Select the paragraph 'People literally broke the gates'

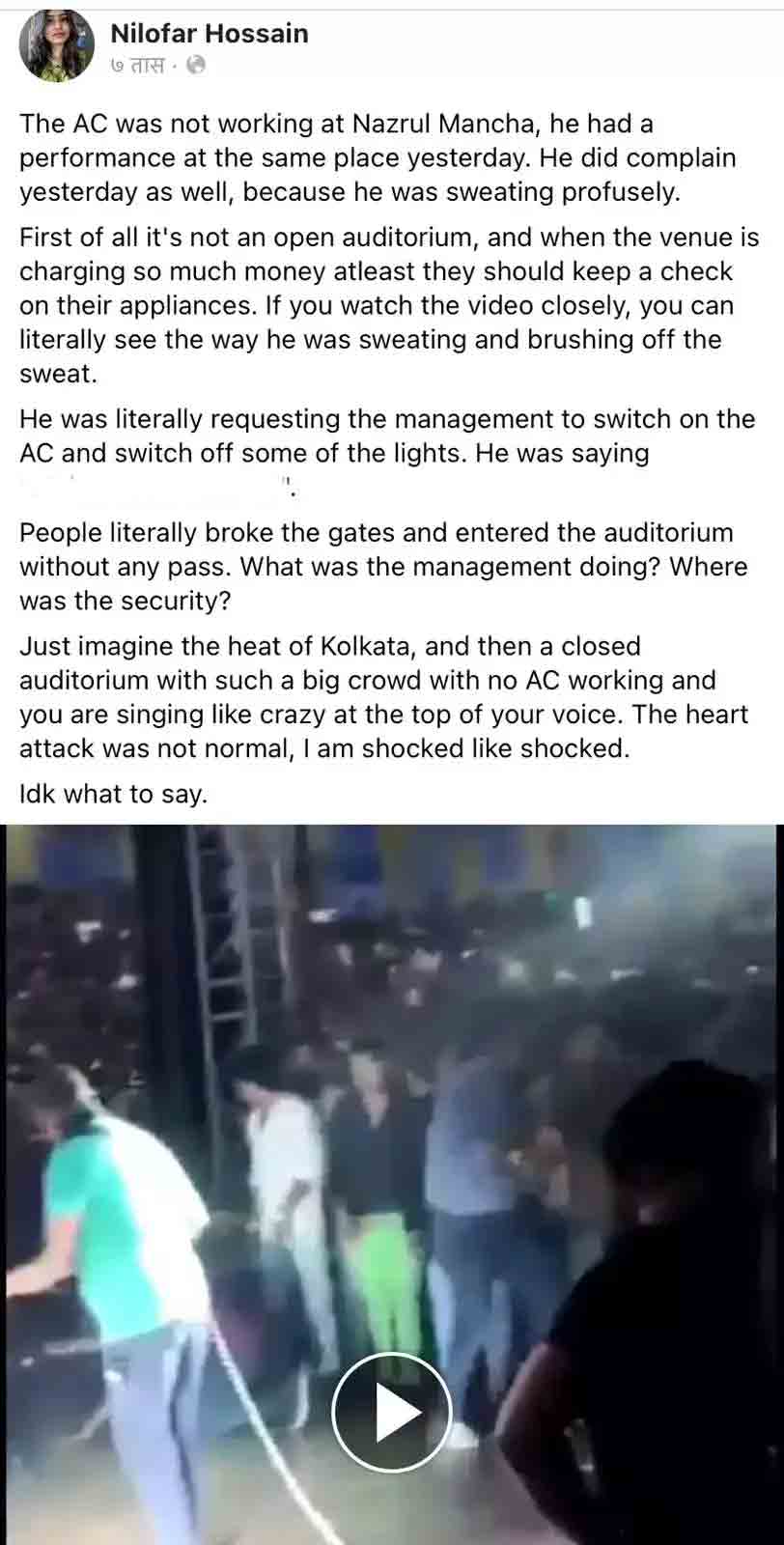[x=383, y=566]
